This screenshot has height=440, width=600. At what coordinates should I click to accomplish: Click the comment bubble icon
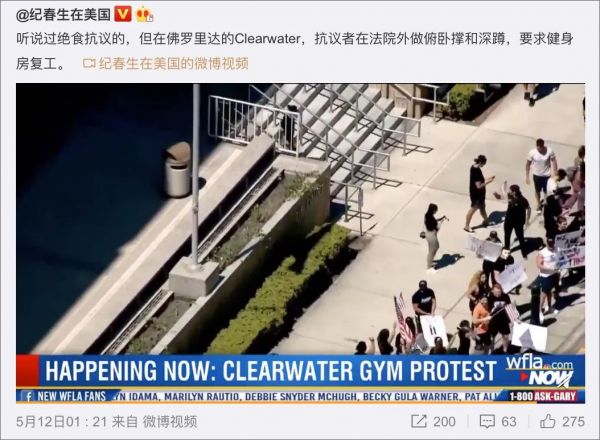(487, 422)
